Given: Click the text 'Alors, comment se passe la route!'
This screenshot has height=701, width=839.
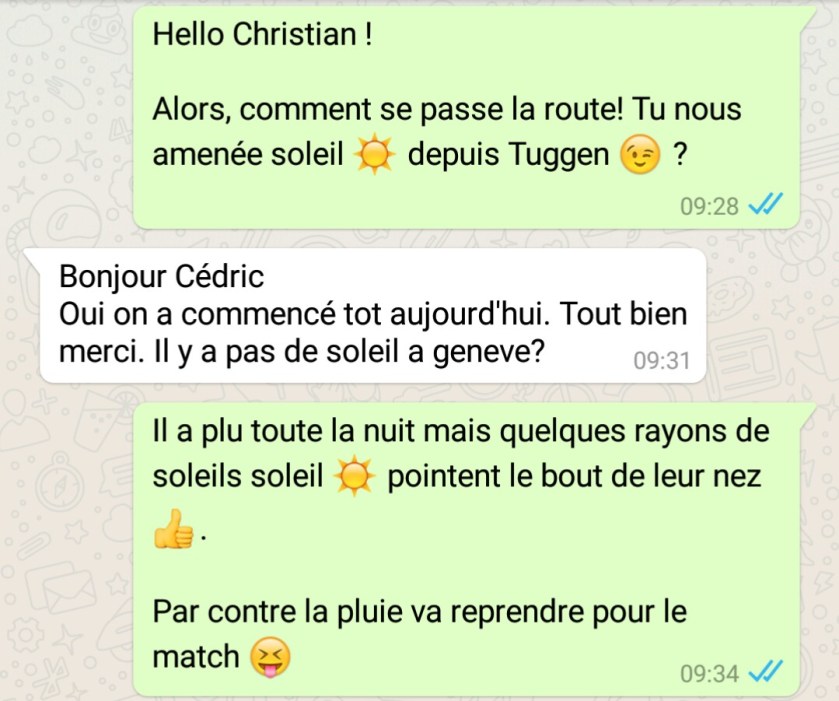Looking at the screenshot, I should [388, 110].
